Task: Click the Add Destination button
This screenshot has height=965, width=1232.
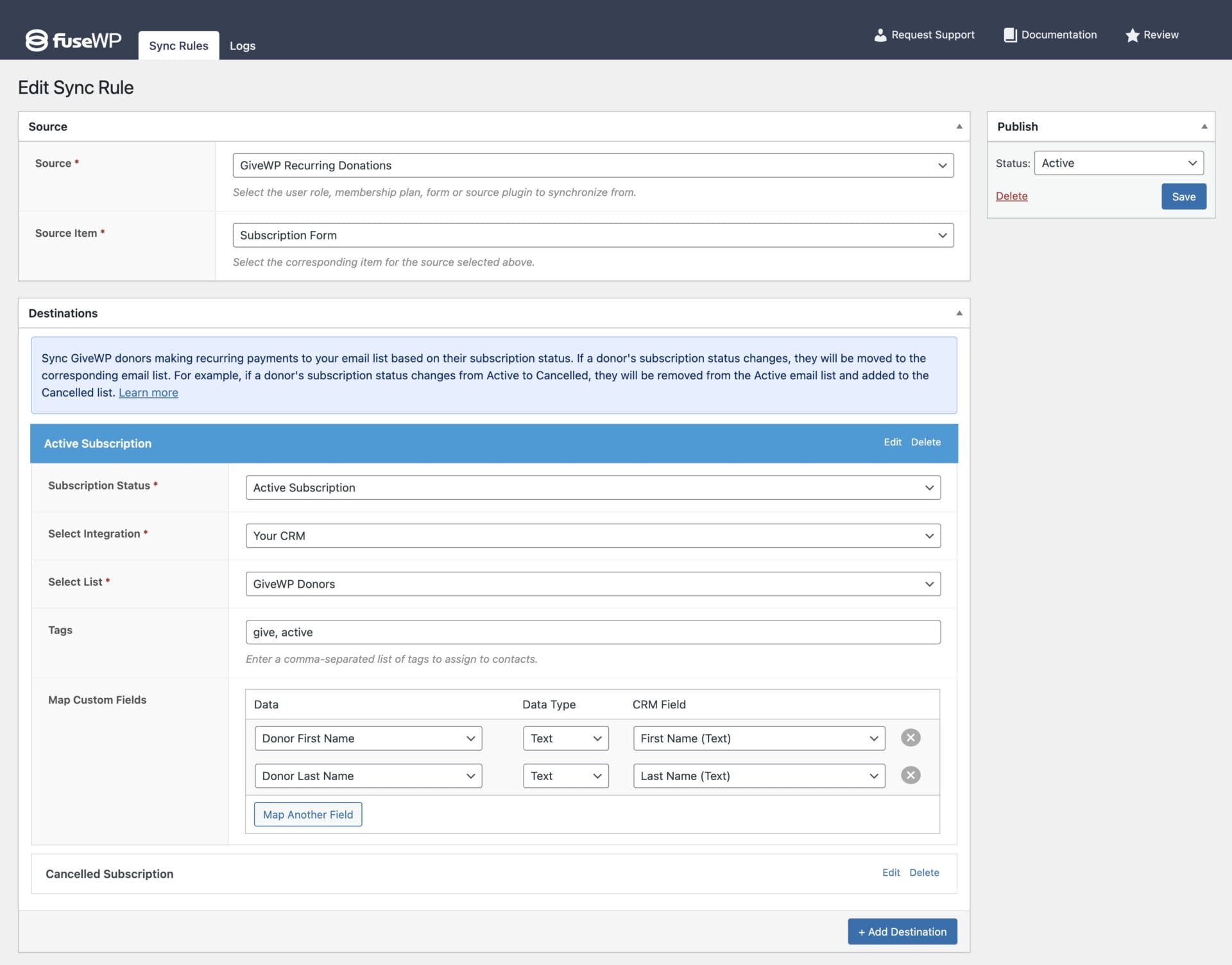Action: 902,932
